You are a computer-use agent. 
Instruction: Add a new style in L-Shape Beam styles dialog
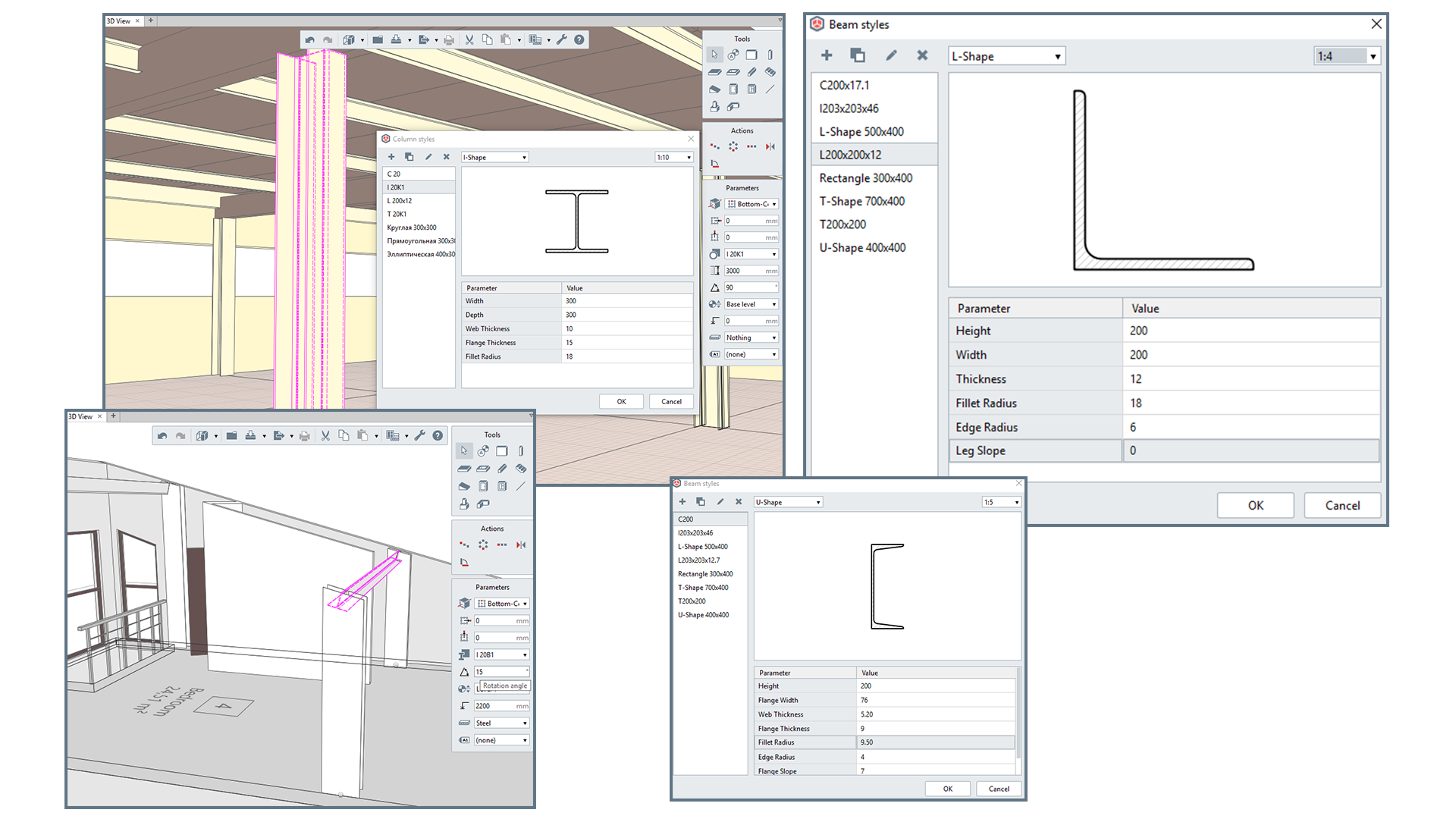pos(827,55)
